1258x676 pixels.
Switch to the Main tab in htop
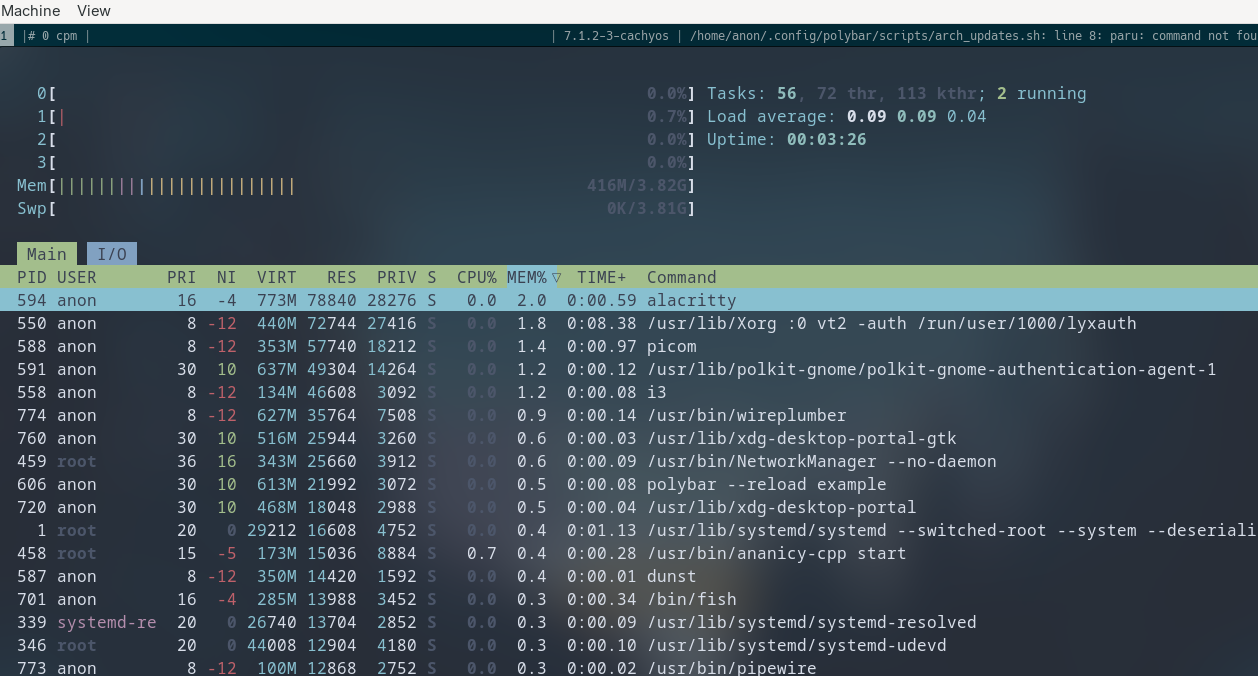click(x=47, y=254)
